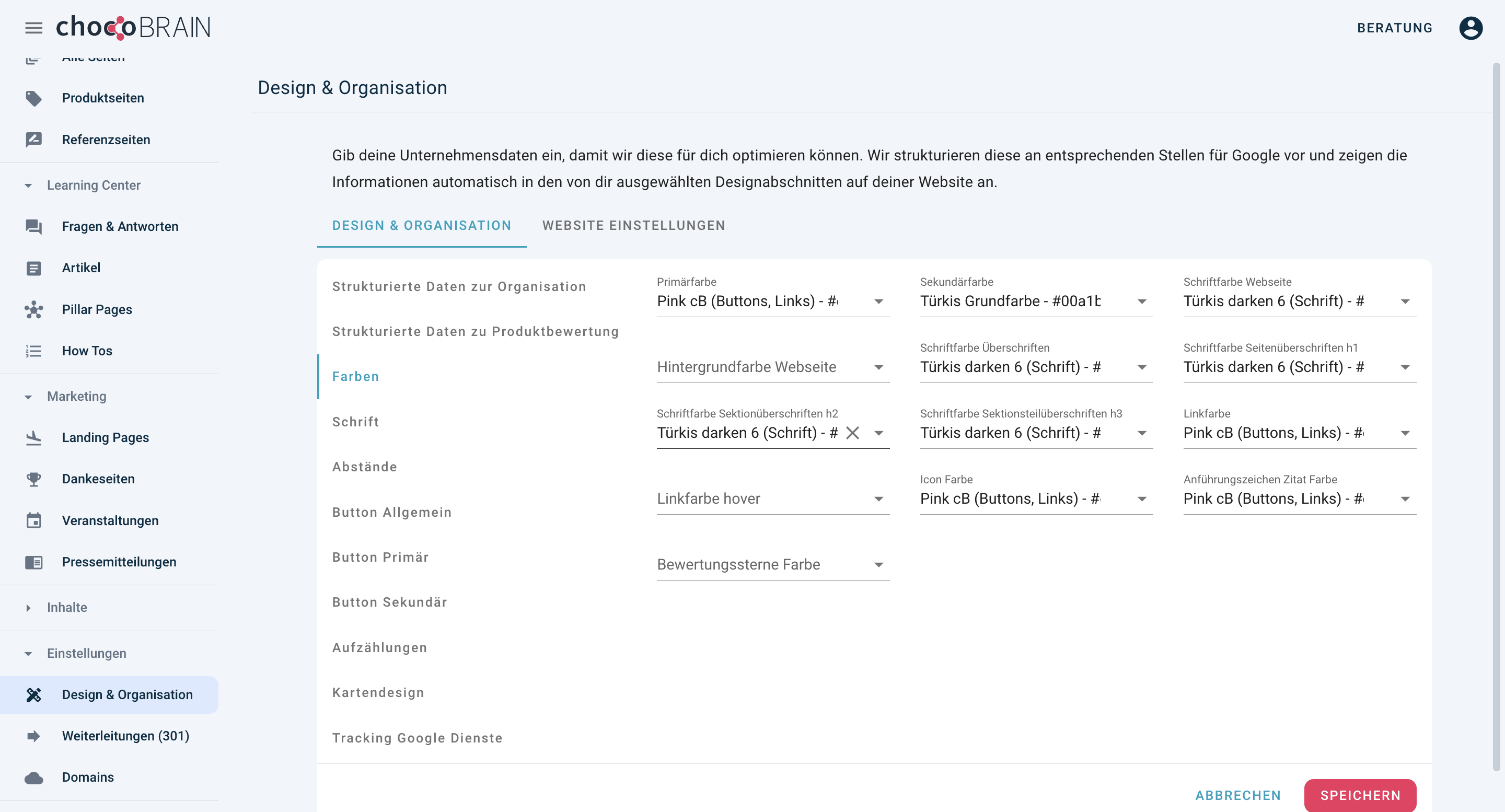Screen dimensions: 1505x812
Task: Click the Farben section link
Action: 356,376
